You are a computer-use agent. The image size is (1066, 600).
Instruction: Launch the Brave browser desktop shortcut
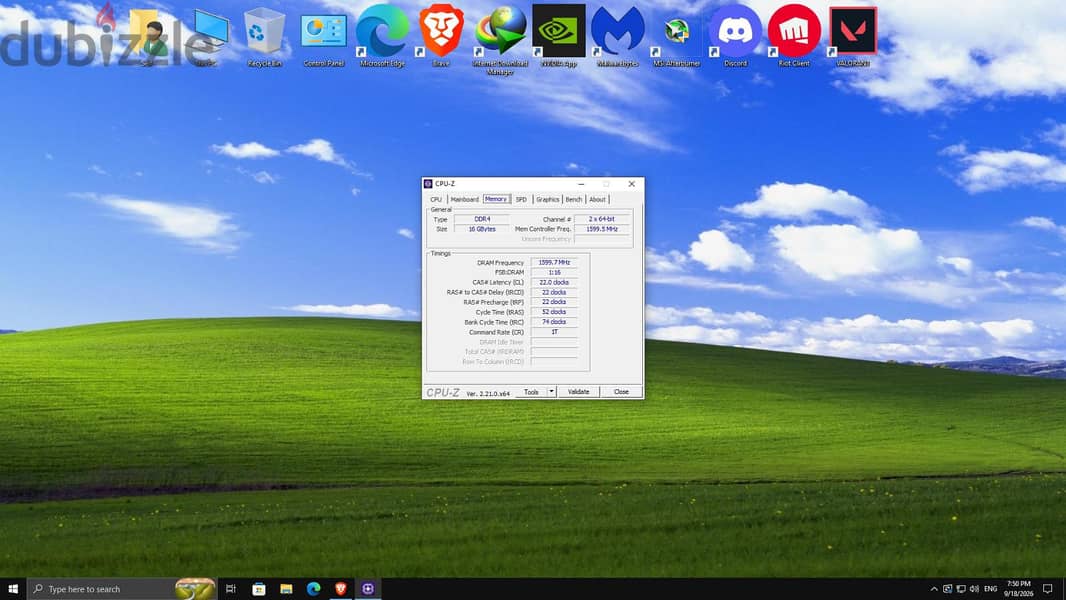pyautogui.click(x=441, y=37)
